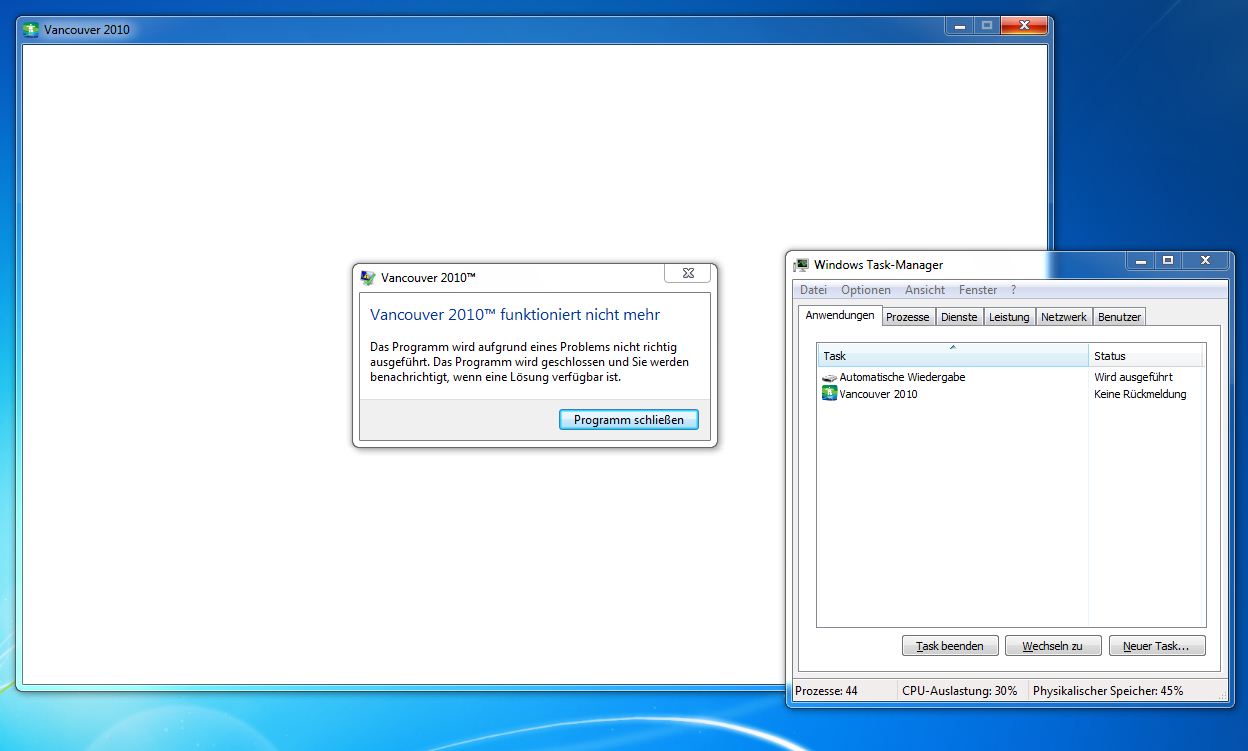Screen dimensions: 1248x751
Task: Select the Anwendungen tab
Action: 840,316
